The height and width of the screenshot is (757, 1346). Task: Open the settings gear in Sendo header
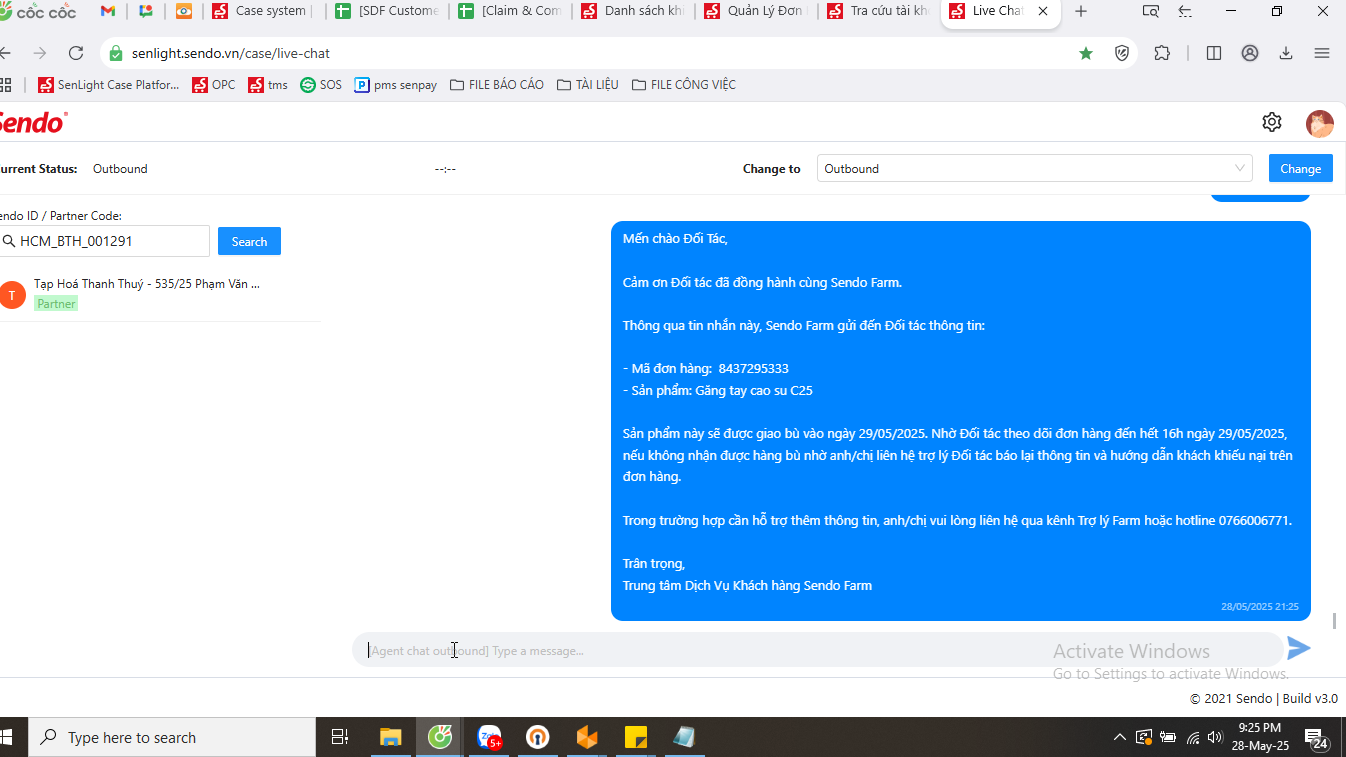click(x=1272, y=122)
